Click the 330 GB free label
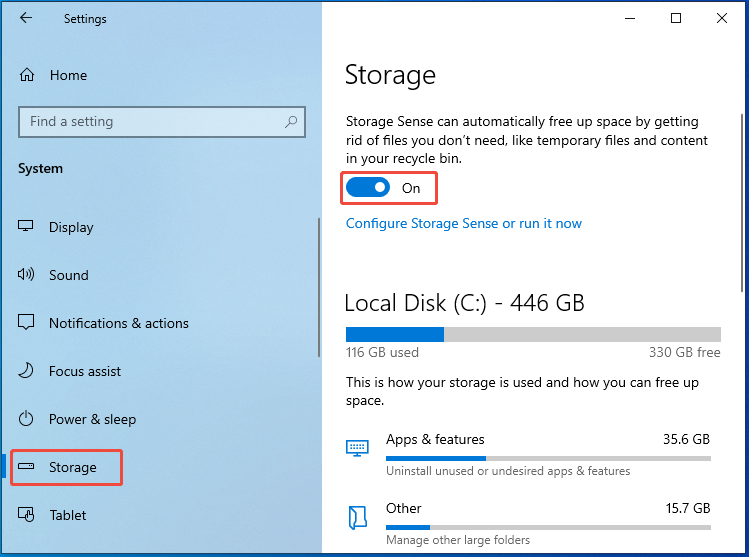749x557 pixels. 685,352
